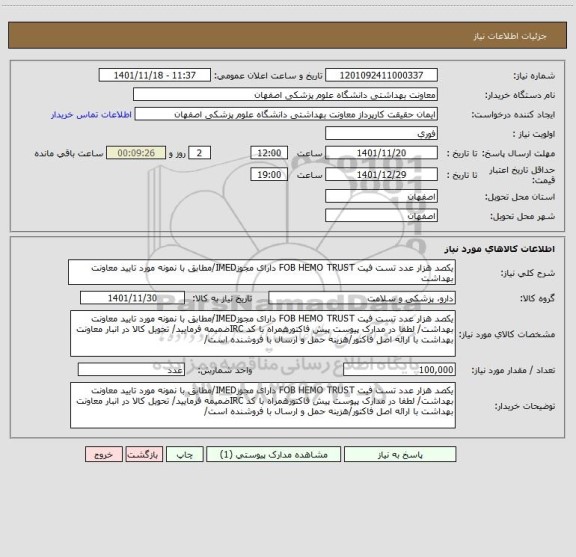The width and height of the screenshot is (576, 557).
Task: Click the اطلاعات کالاهای مورد نیاز section heading
Action: click(500, 249)
